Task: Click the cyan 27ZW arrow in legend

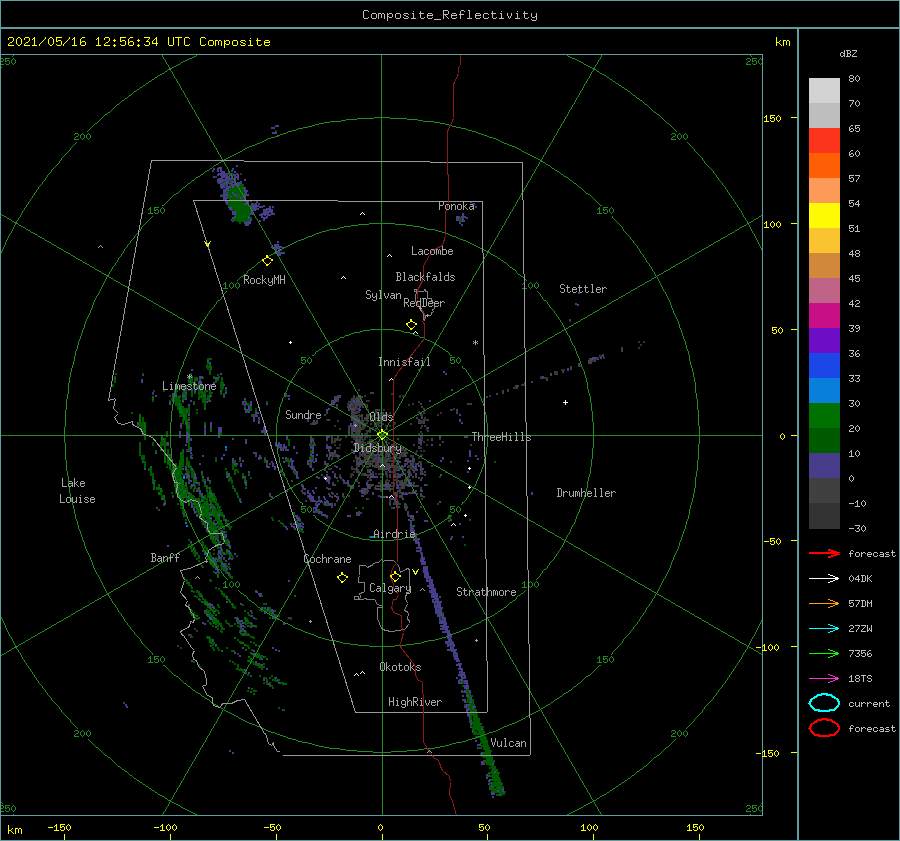Action: 824,629
